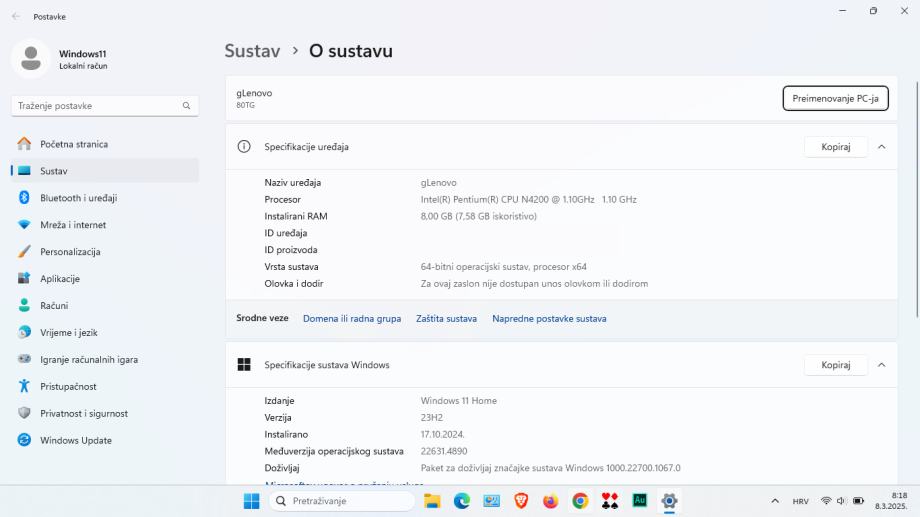920x517 pixels.
Task: Click the back arrow next to Postavke
Action: pos(16,16)
